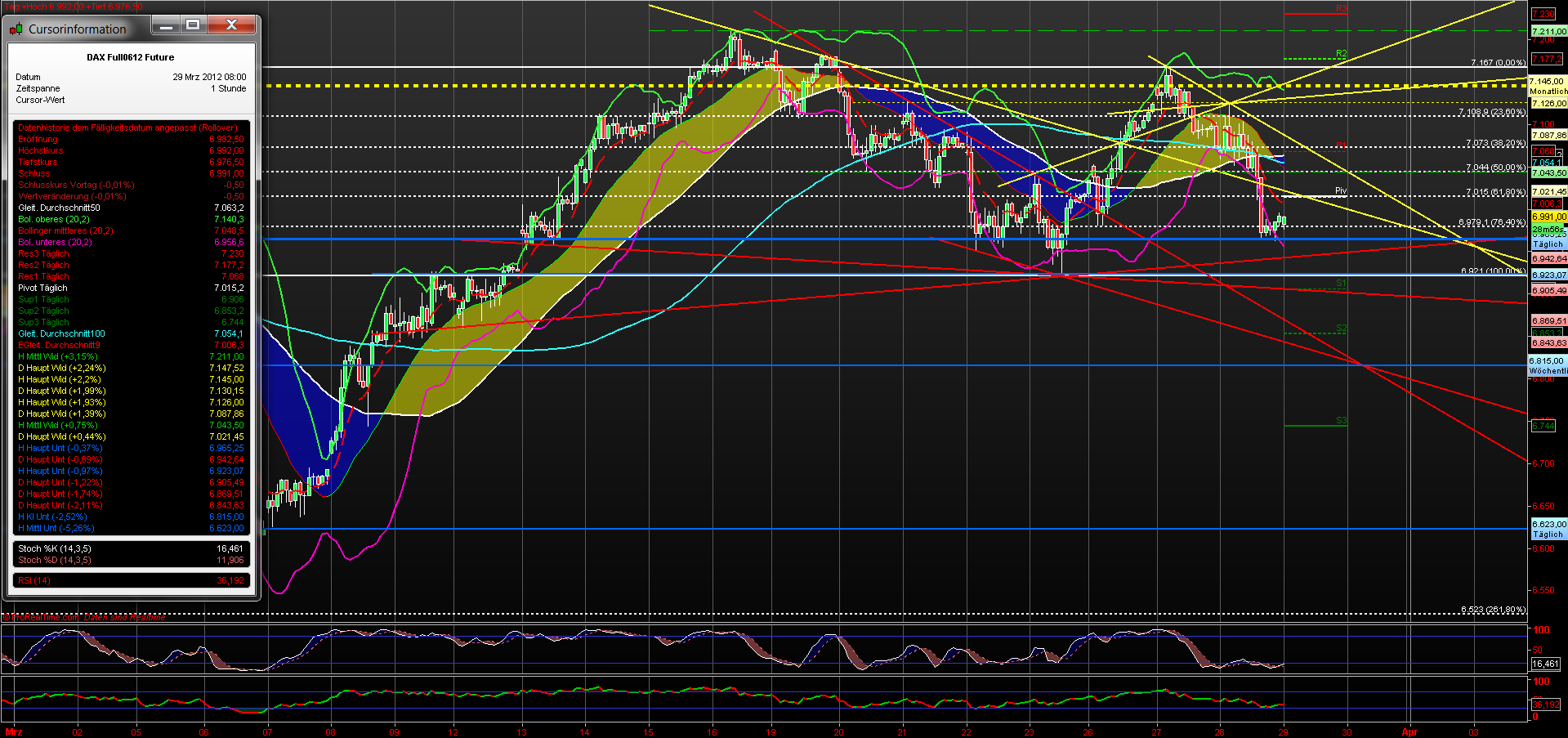Click the 7.230 red price tag

coord(1543,14)
